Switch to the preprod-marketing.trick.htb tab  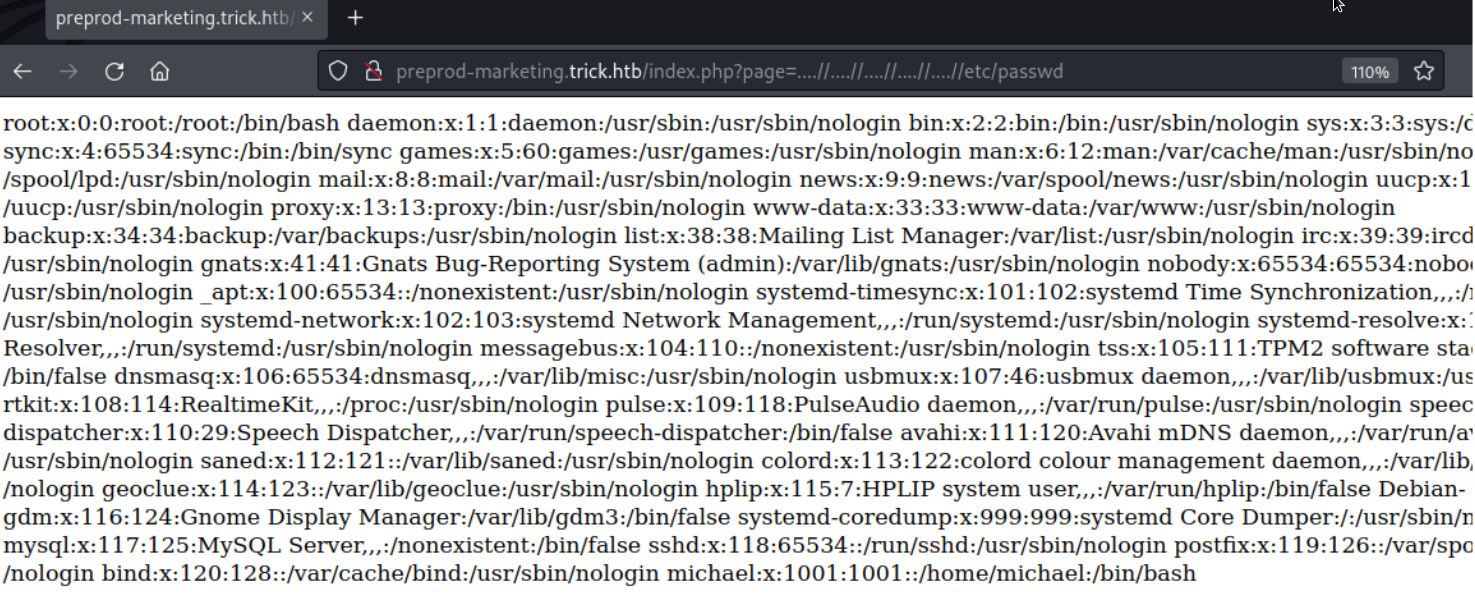[x=170, y=17]
